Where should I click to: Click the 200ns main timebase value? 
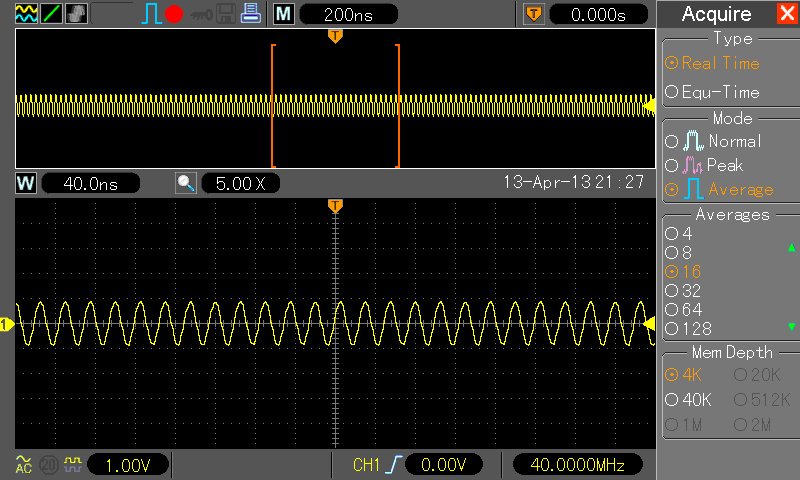[348, 14]
